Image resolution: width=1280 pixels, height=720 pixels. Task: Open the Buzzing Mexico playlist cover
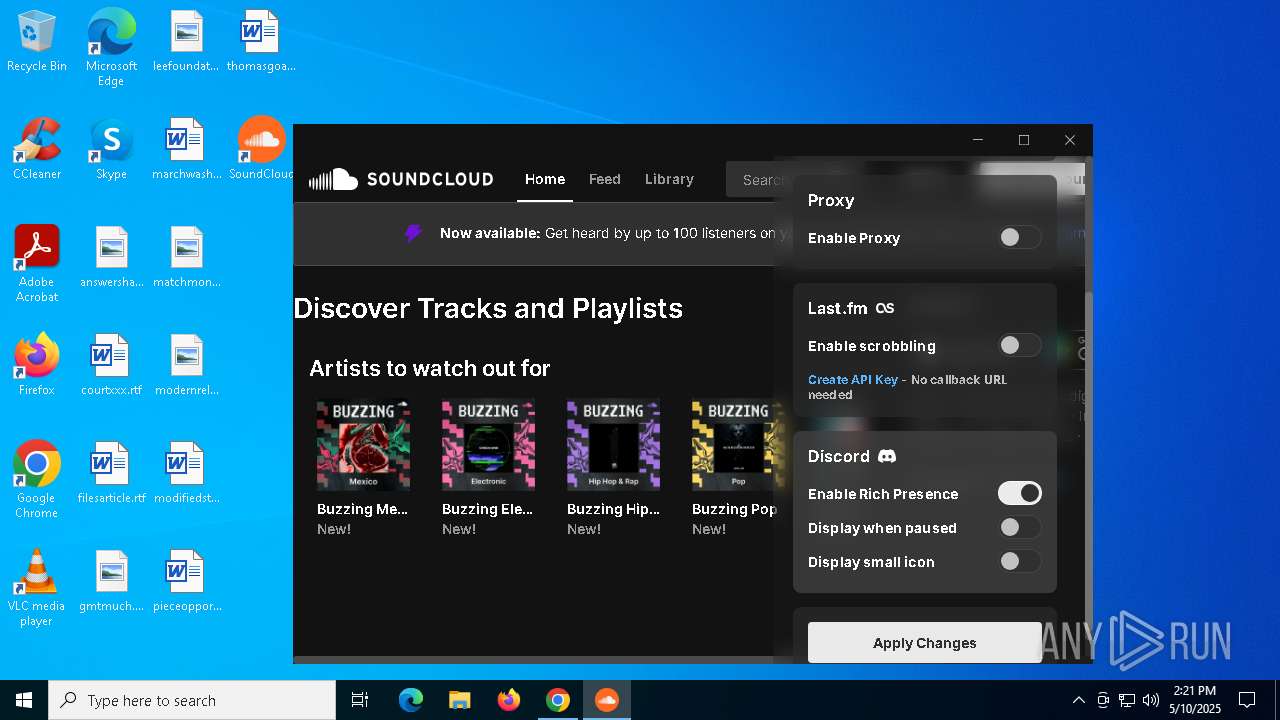pyautogui.click(x=363, y=445)
